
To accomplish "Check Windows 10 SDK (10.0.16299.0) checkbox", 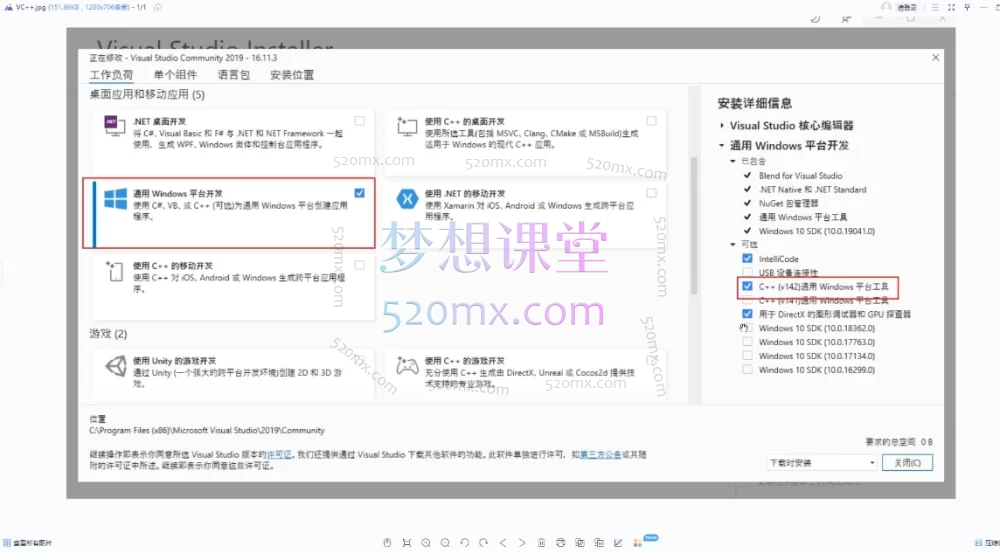I will [747, 369].
